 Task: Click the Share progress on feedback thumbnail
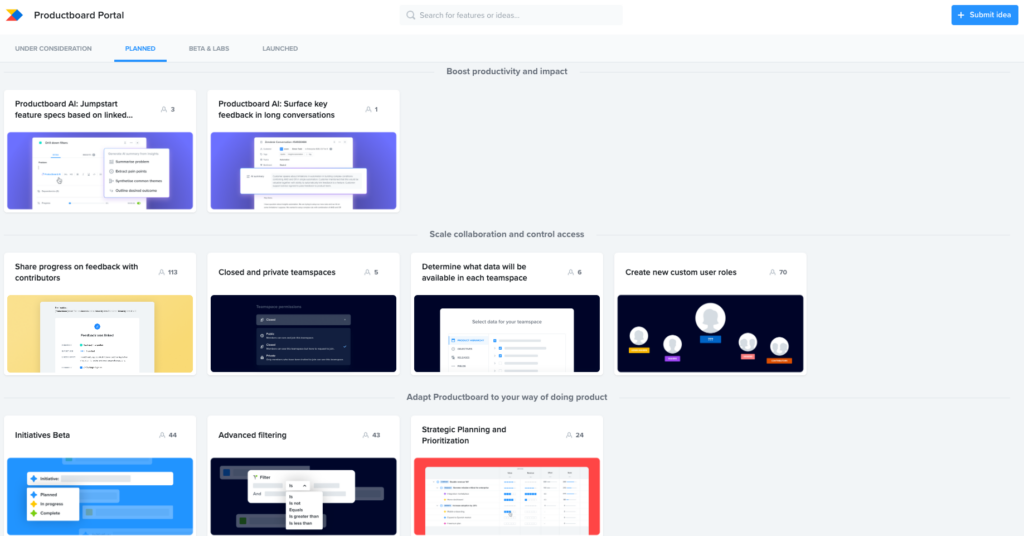click(100, 334)
